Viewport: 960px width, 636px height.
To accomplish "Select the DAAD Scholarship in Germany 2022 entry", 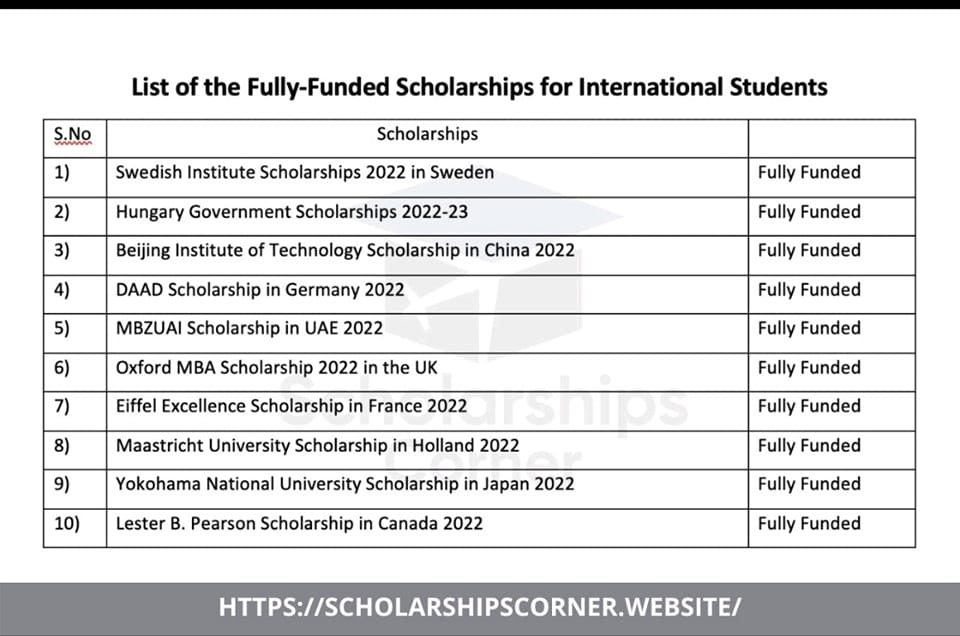I will coord(260,290).
